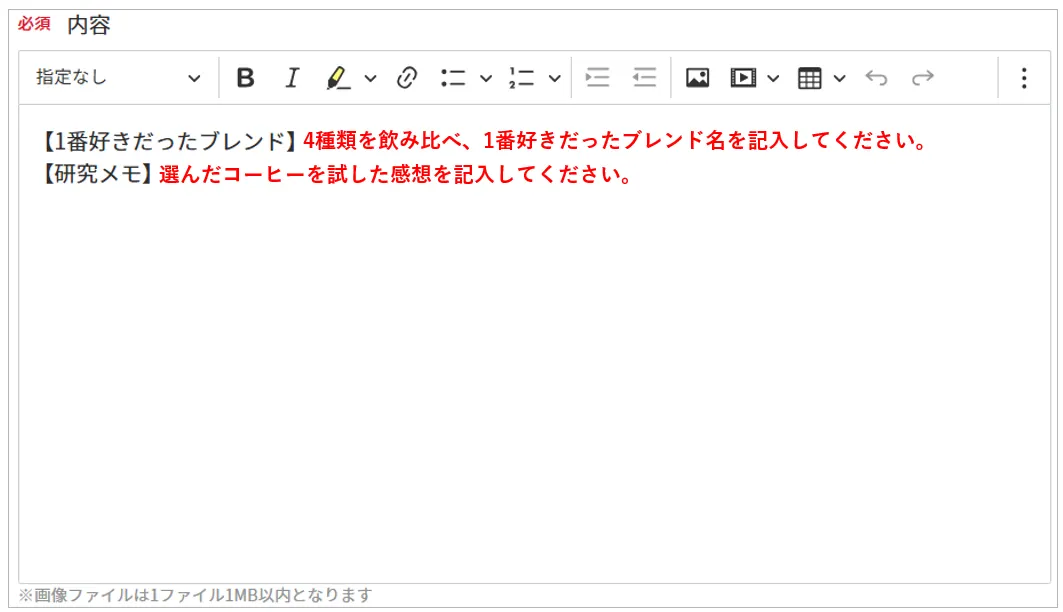This screenshot has height=612, width=1063.
Task: Decrease indent of paragraph
Action: [x=644, y=78]
